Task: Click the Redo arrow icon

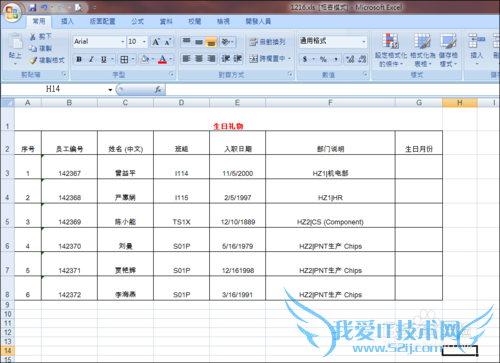Action: pyautogui.click(x=60, y=7)
